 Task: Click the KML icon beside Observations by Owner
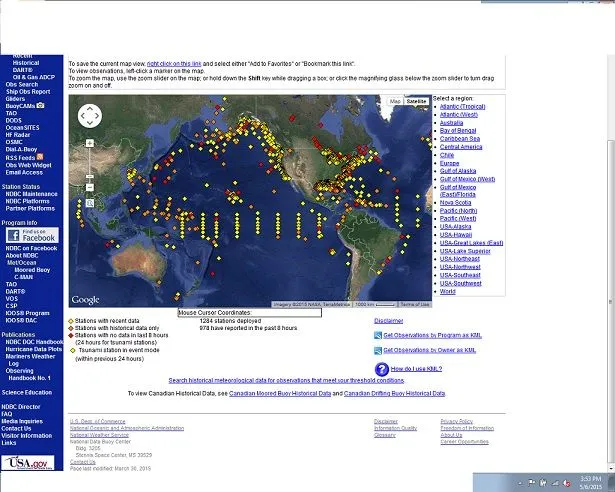[x=377, y=350]
